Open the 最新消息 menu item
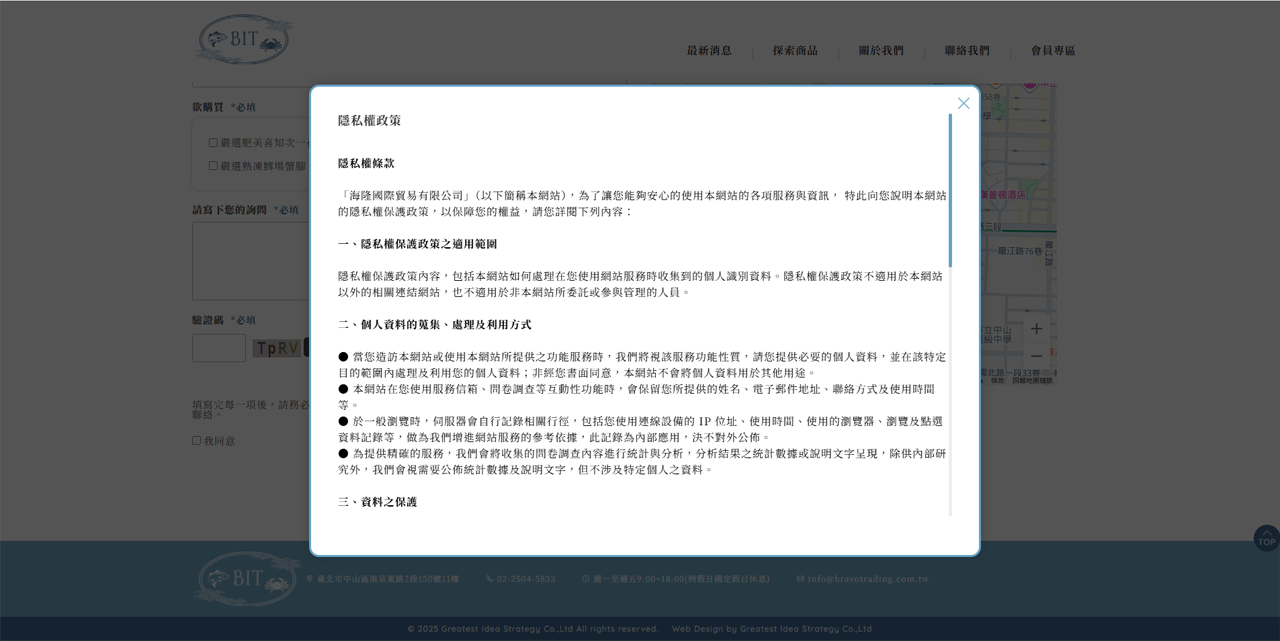This screenshot has height=641, width=1280. [x=709, y=51]
